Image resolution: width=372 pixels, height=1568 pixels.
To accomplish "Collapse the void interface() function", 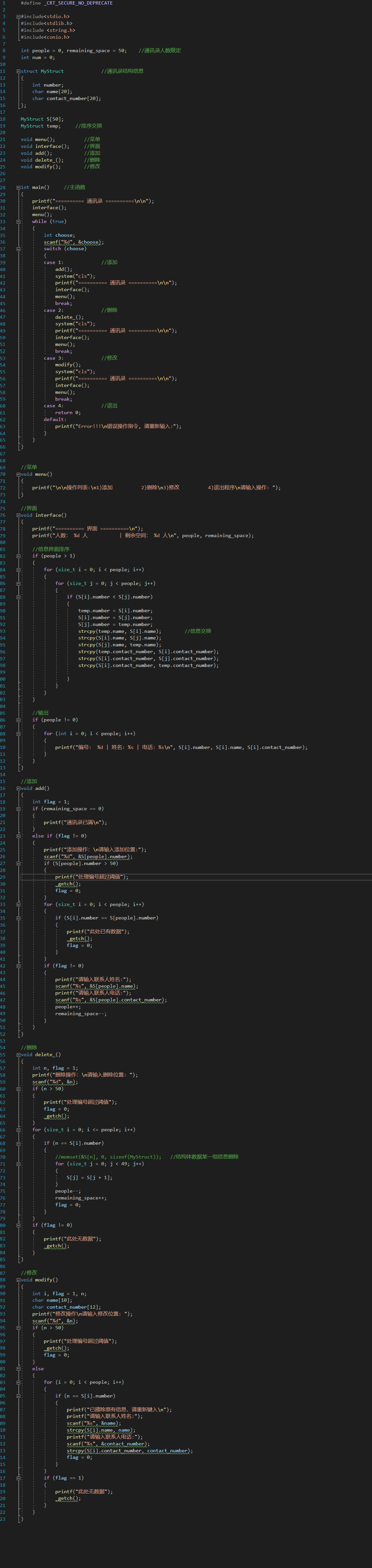I will point(18,515).
